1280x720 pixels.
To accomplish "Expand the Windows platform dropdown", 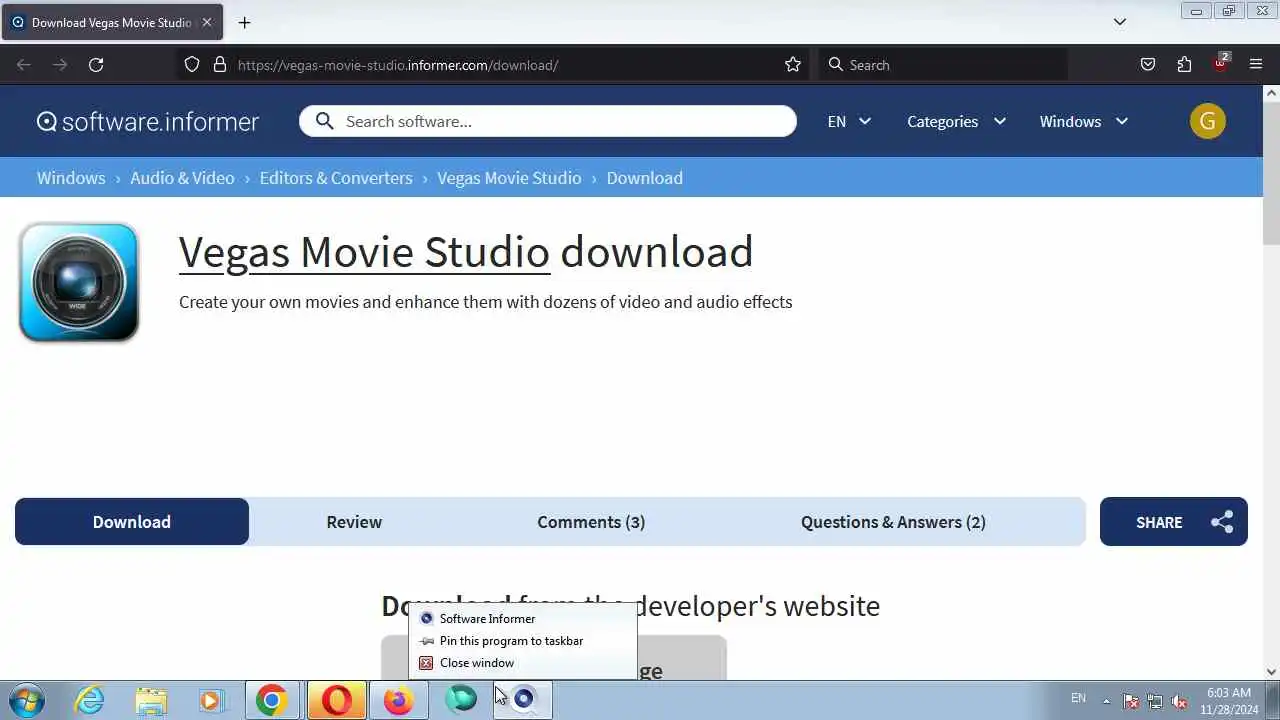I will click(x=1084, y=121).
